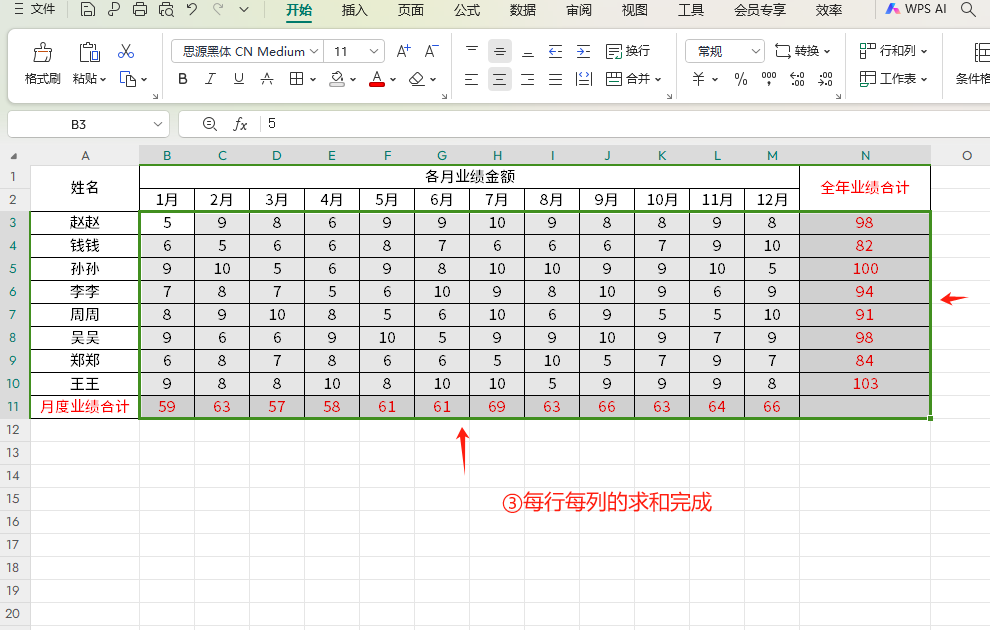Toggle Bold formatting
Viewport: 990px width, 630px height.
tap(183, 79)
